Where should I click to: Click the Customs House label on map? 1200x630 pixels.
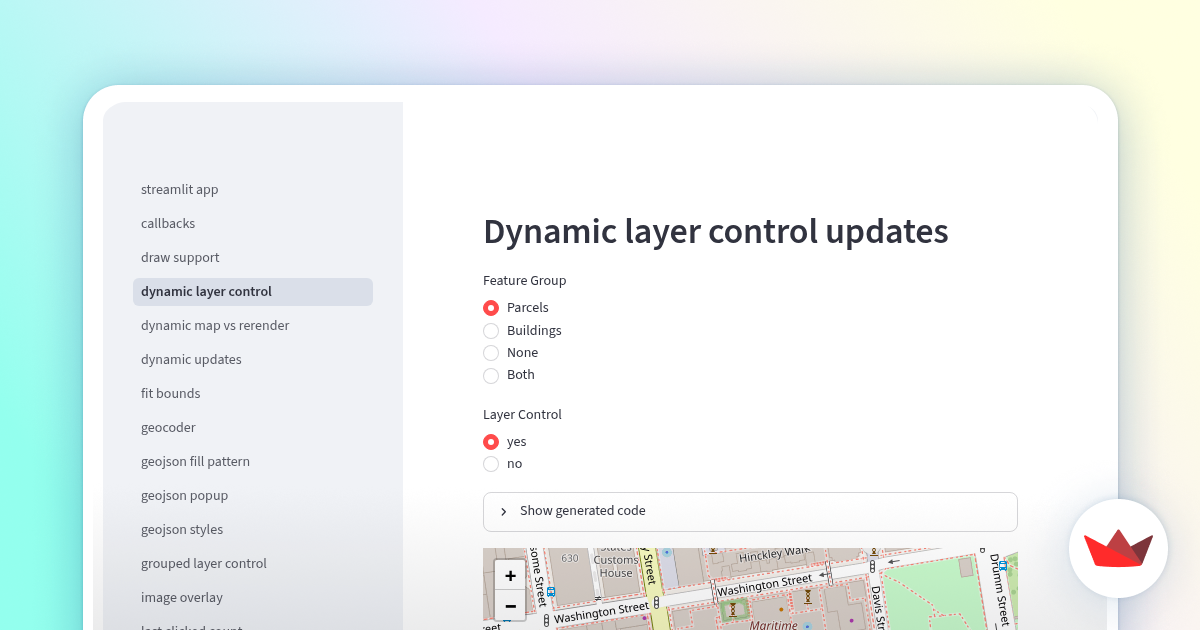(x=616, y=566)
